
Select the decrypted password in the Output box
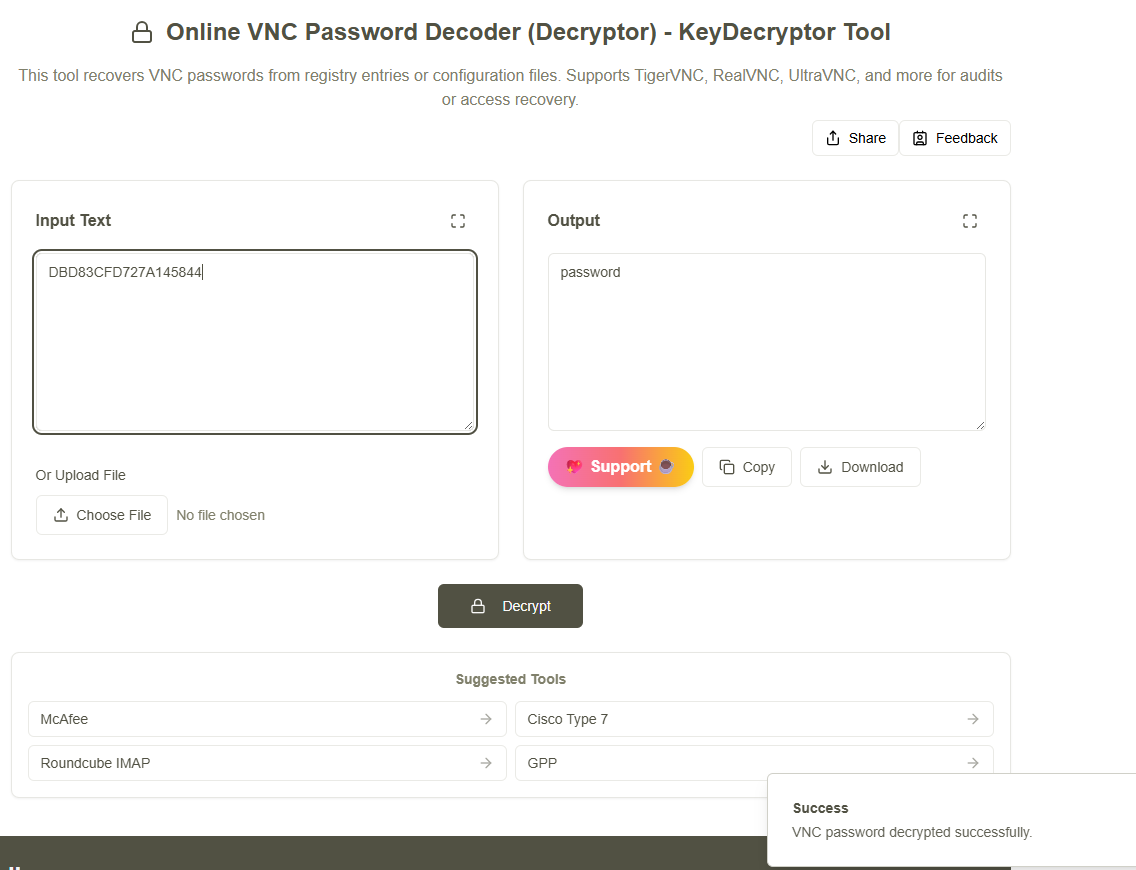pyautogui.click(x=590, y=271)
